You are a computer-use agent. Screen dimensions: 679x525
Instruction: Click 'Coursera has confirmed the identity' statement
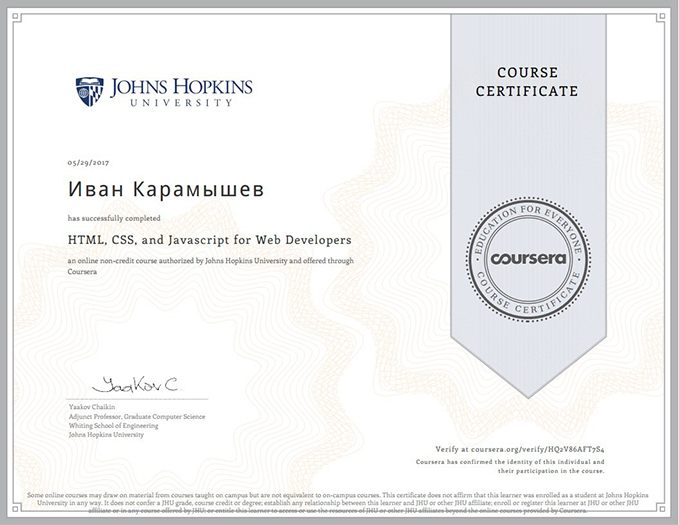click(x=510, y=467)
